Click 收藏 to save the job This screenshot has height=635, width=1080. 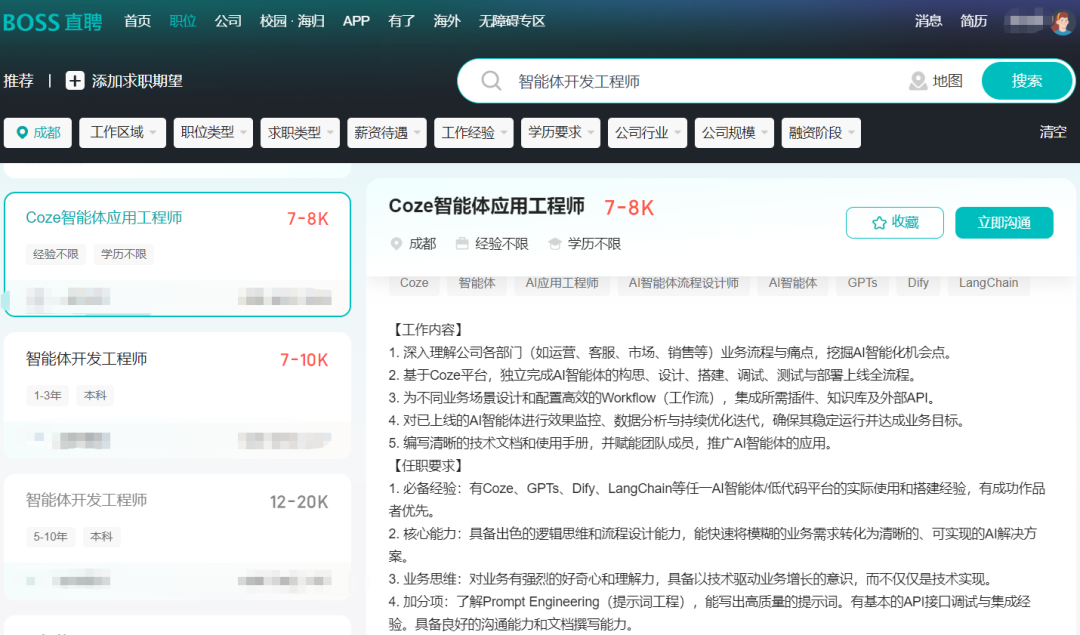point(895,222)
